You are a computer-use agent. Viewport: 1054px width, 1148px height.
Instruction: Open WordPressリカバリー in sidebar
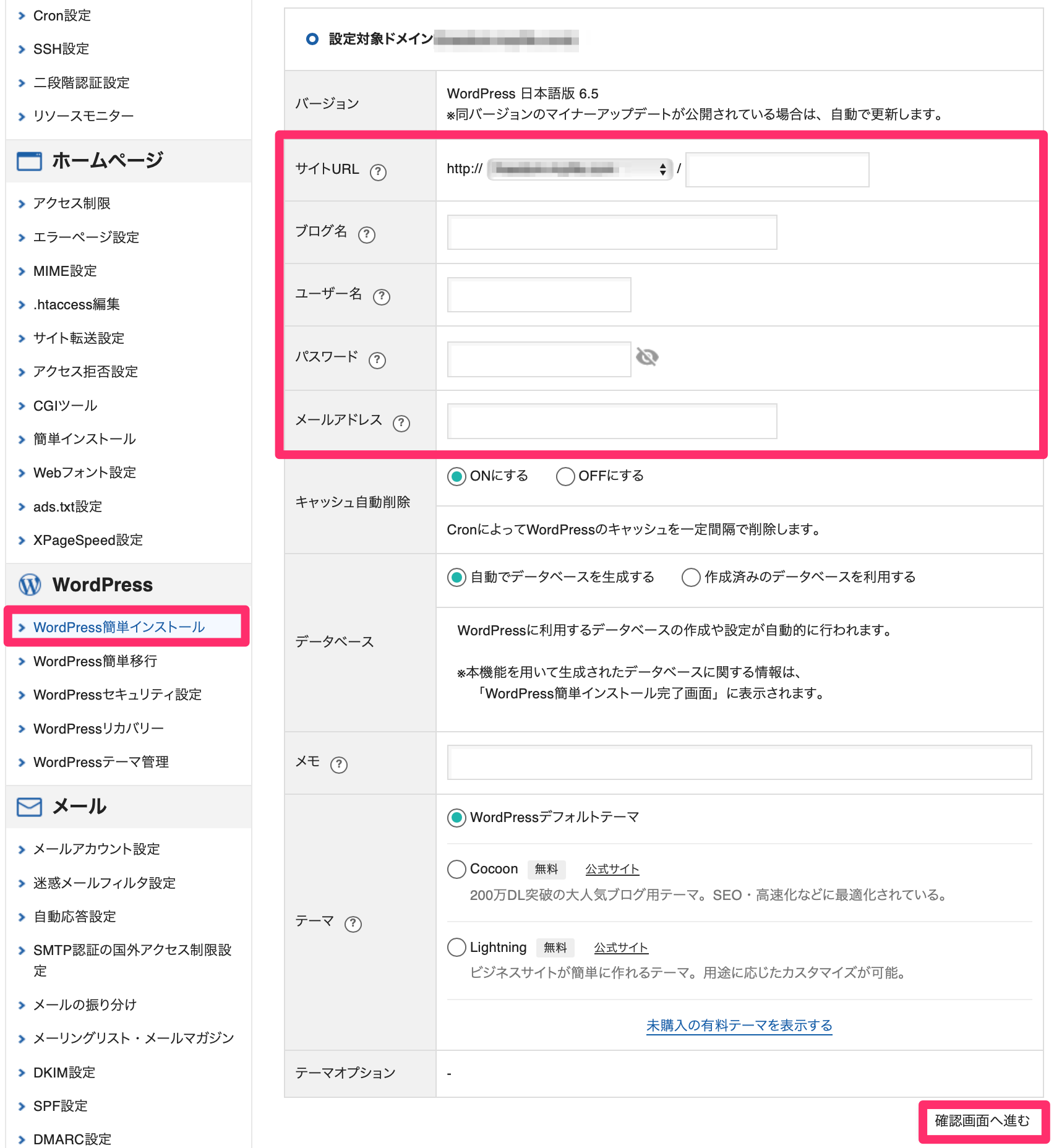coord(98,729)
